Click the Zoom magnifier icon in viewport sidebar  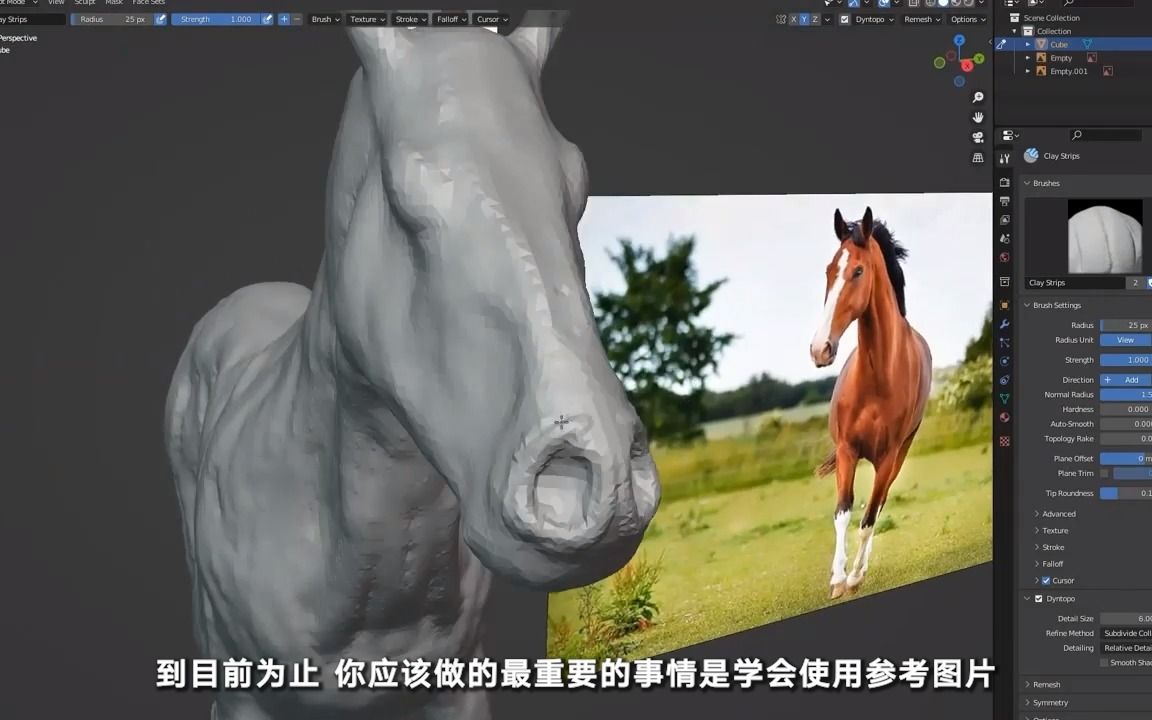(978, 97)
